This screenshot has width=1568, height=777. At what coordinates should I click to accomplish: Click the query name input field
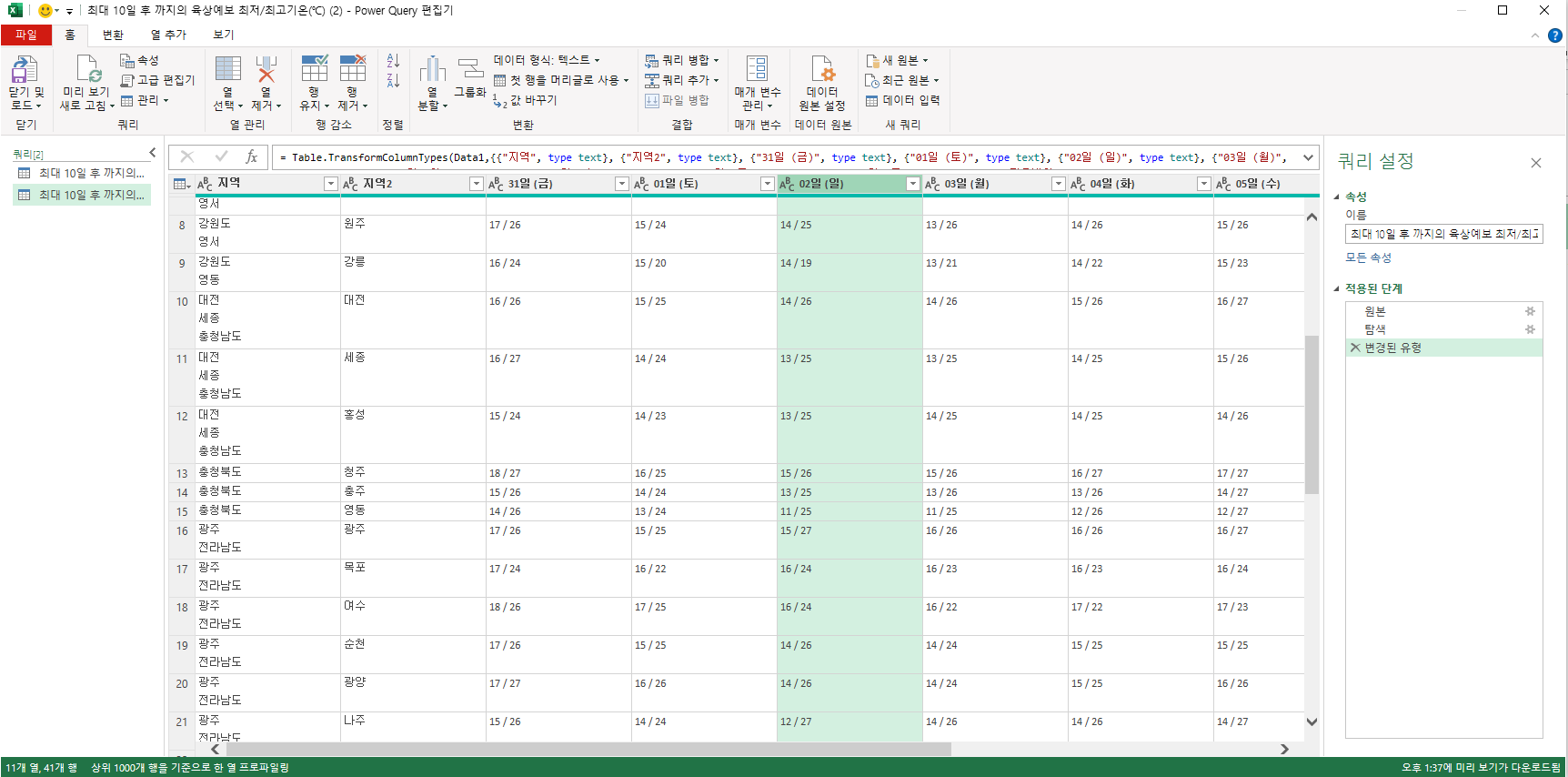[1443, 234]
